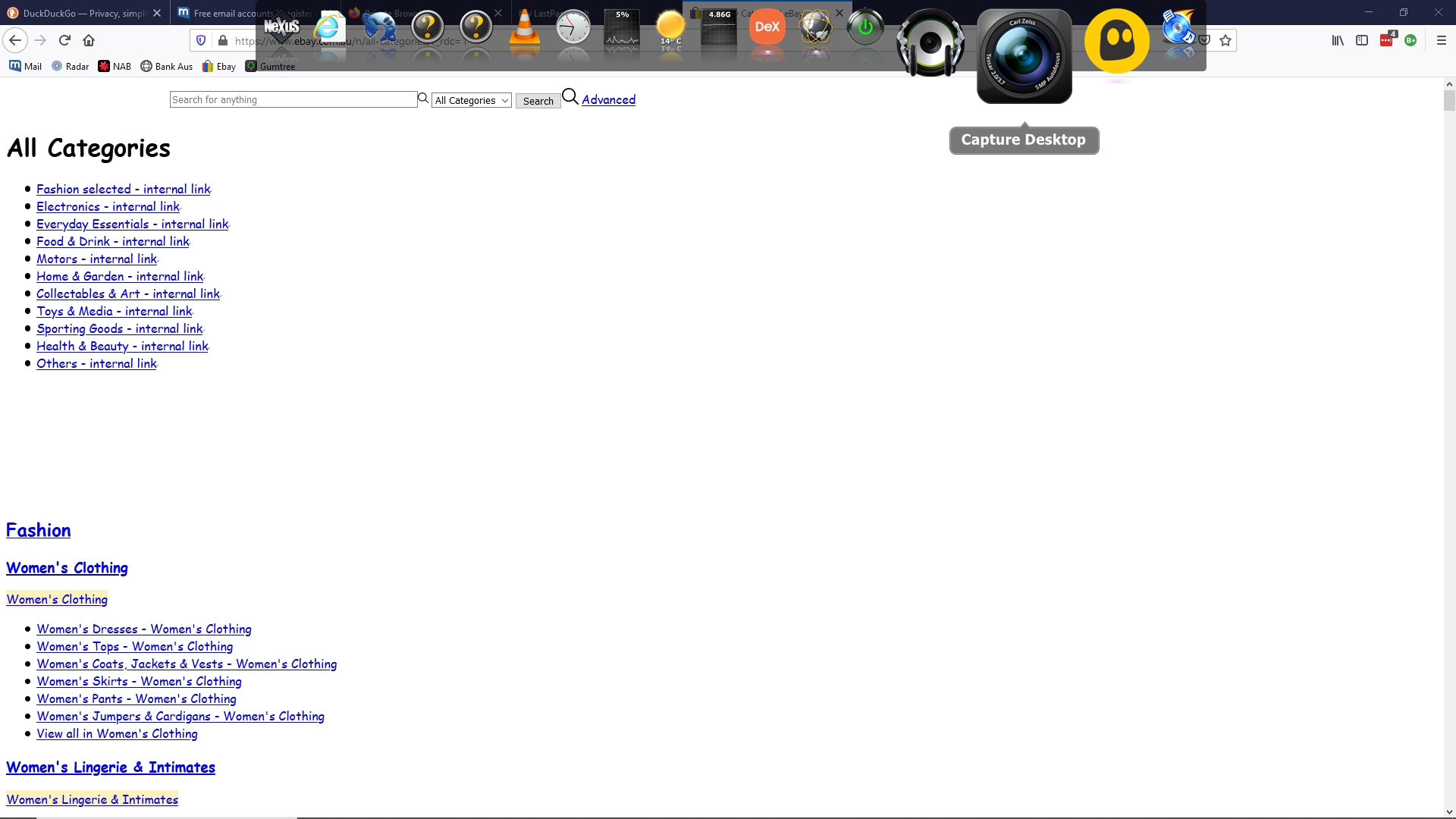Launch the Samsung DeX dock icon
Screen dimensions: 1456x819
767,27
